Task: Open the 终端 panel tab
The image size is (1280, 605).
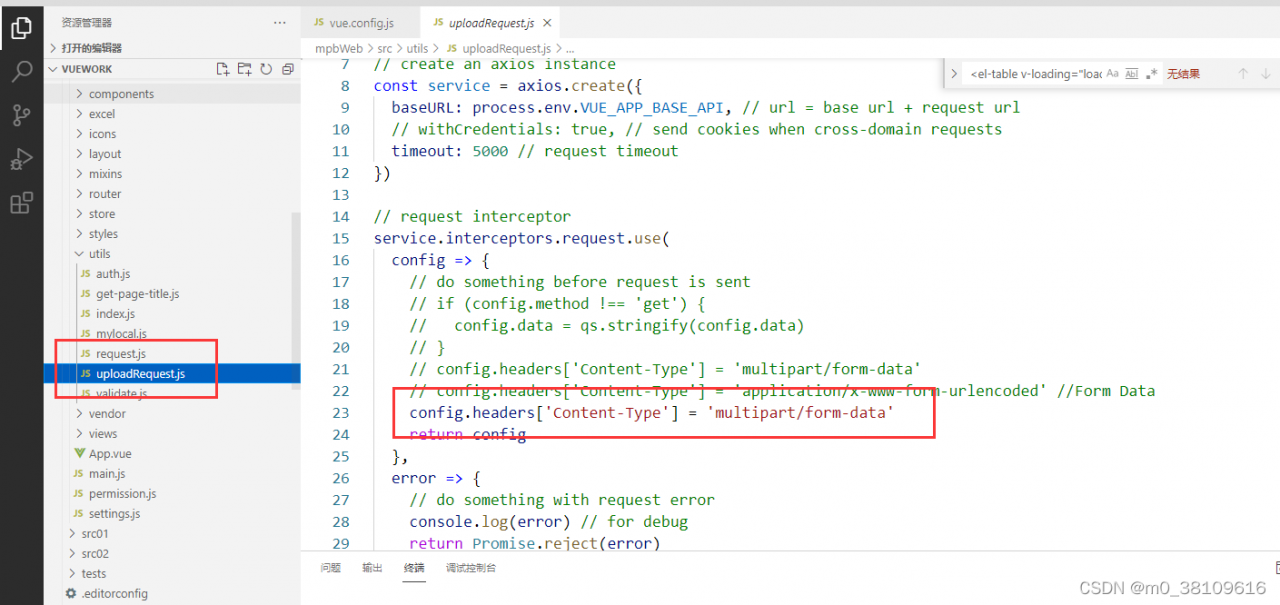Action: click(x=414, y=568)
